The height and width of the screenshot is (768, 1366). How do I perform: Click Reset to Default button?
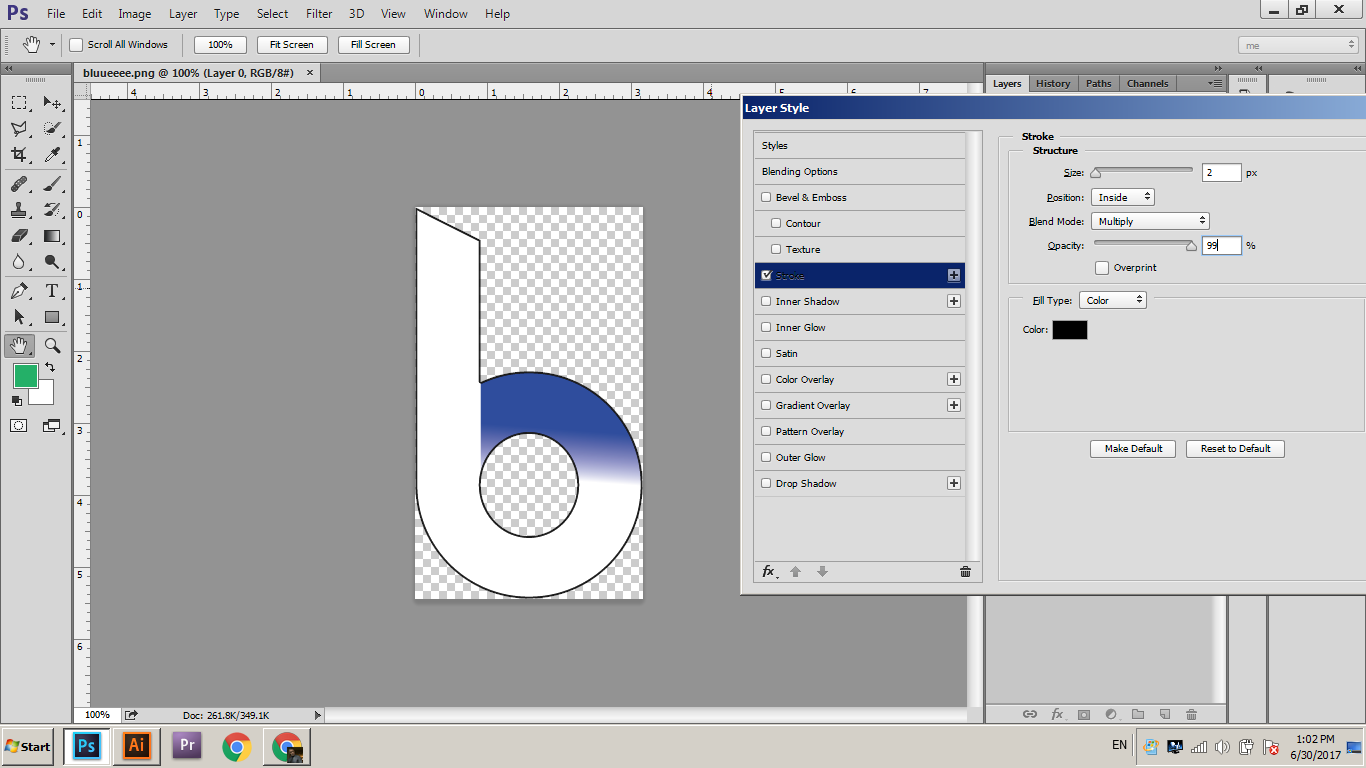click(1235, 449)
